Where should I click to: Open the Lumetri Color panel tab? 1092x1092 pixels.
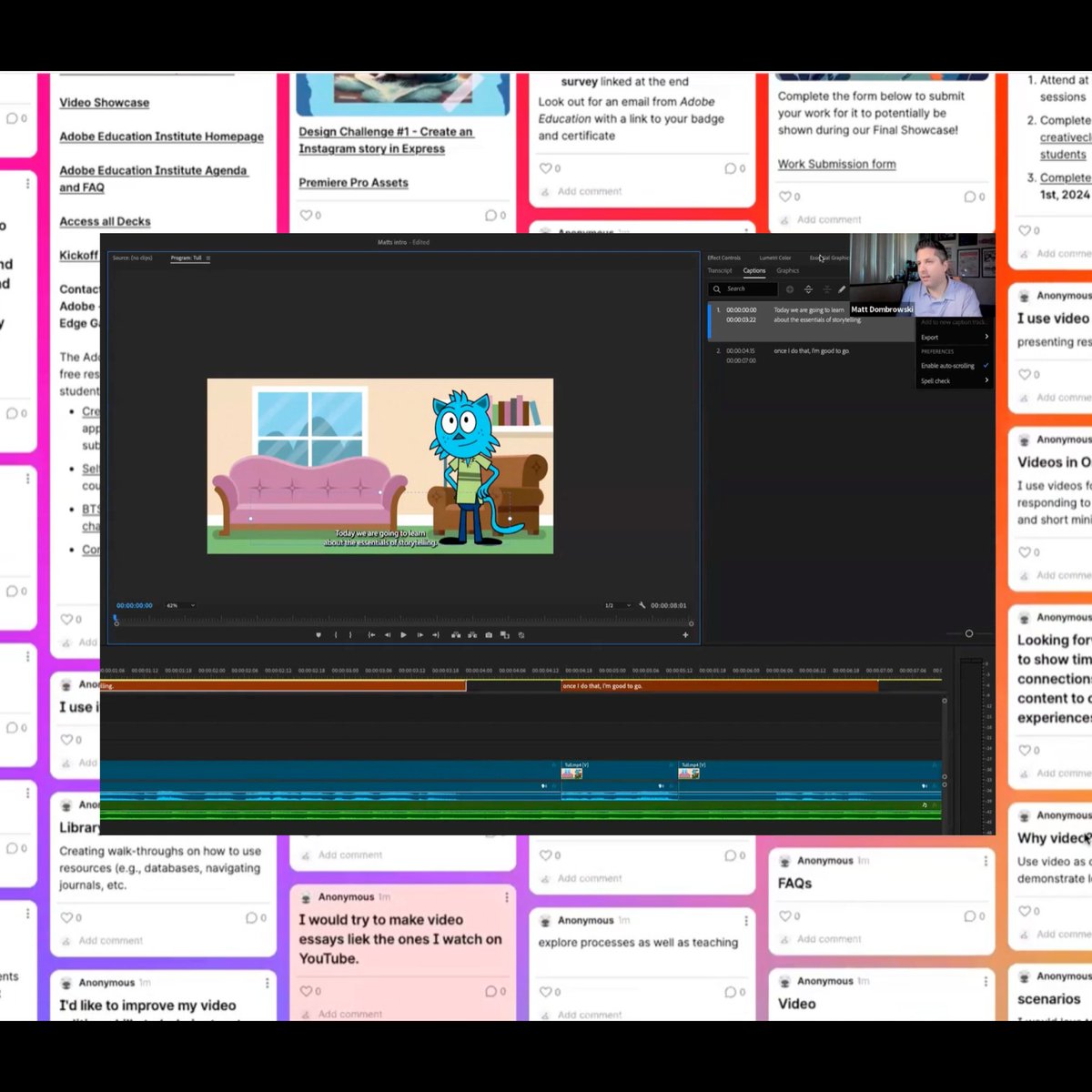pyautogui.click(x=775, y=258)
